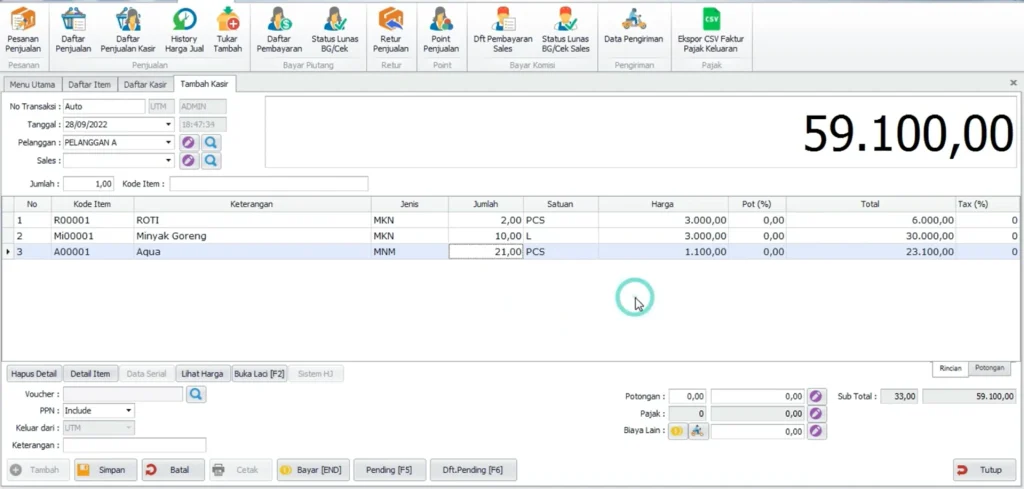Expand the Tanggal date dropdown
Screen dimensions: 1024x489
[x=168, y=125]
